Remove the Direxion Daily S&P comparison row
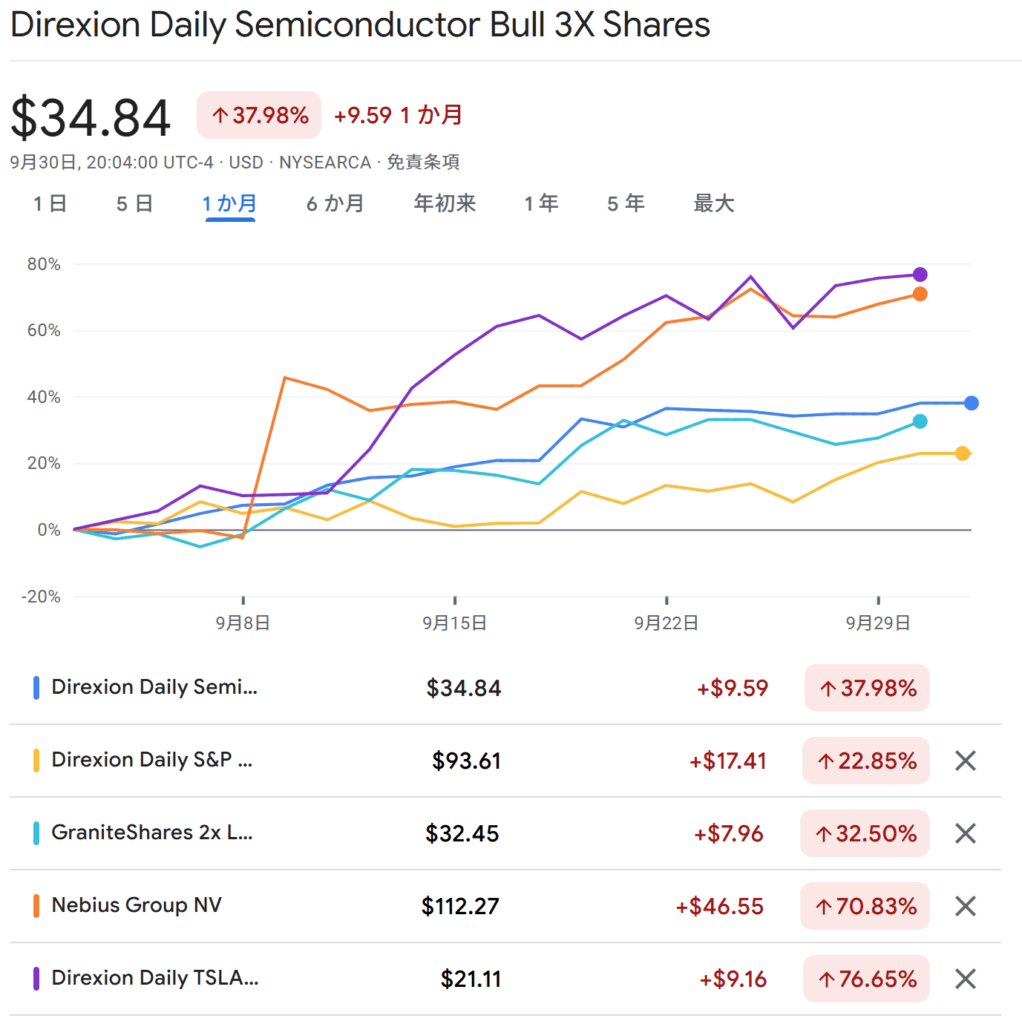Viewport: 1022px width, 1024px height. coord(964,761)
